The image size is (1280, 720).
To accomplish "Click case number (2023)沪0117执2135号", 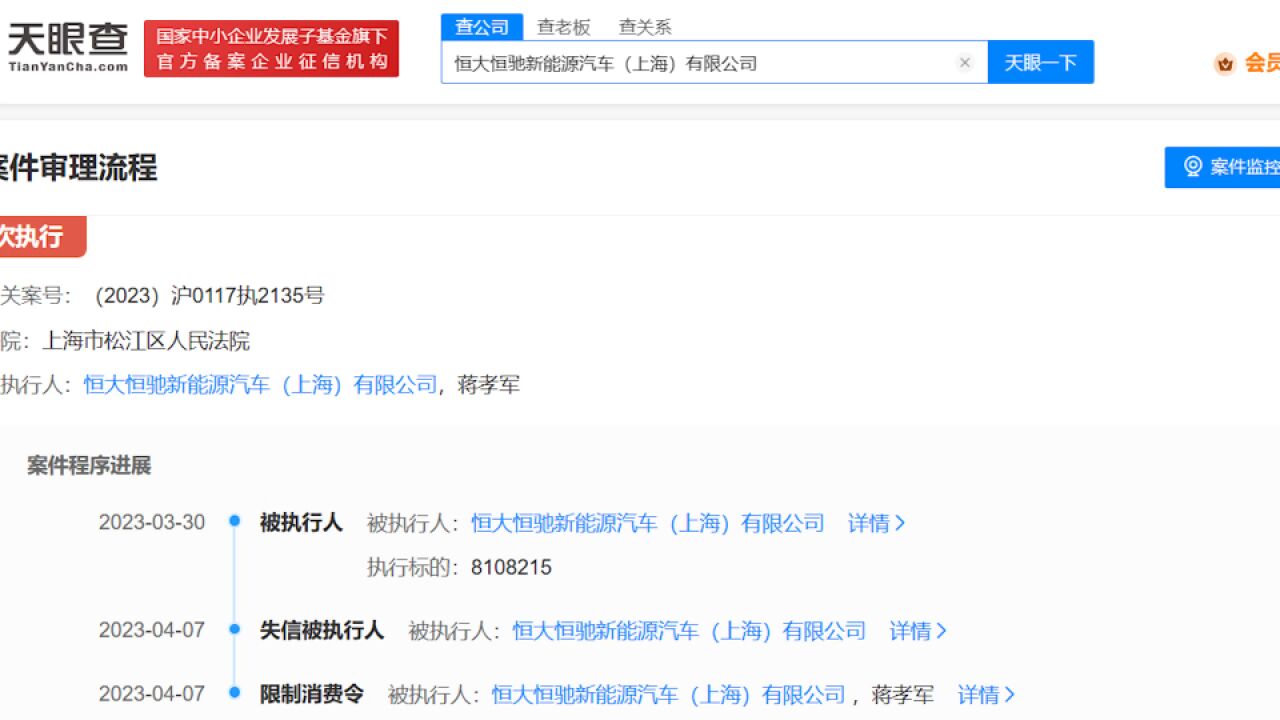I will [x=209, y=296].
